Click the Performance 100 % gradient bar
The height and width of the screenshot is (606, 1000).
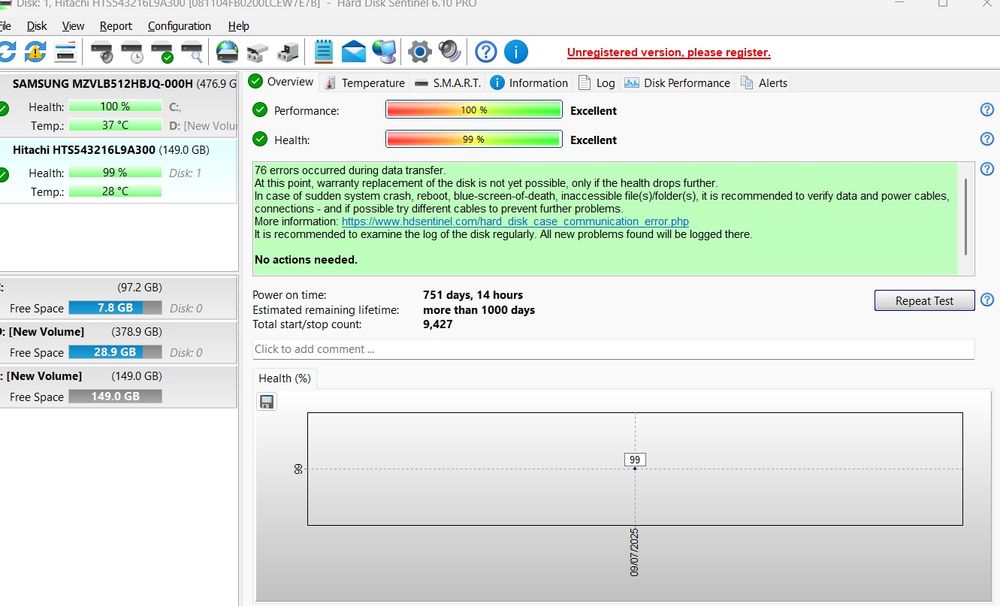click(x=474, y=110)
